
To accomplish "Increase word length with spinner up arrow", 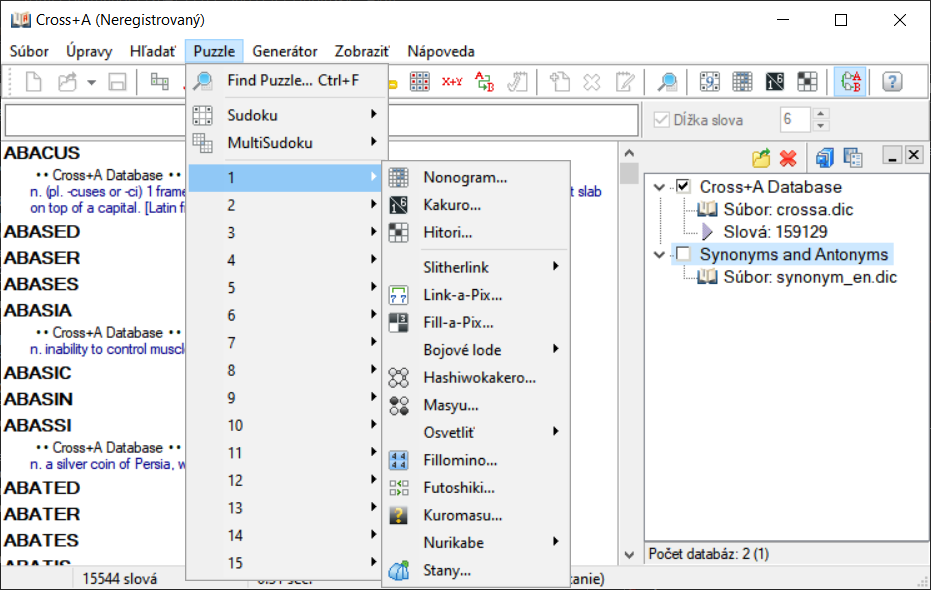I will coord(821,114).
